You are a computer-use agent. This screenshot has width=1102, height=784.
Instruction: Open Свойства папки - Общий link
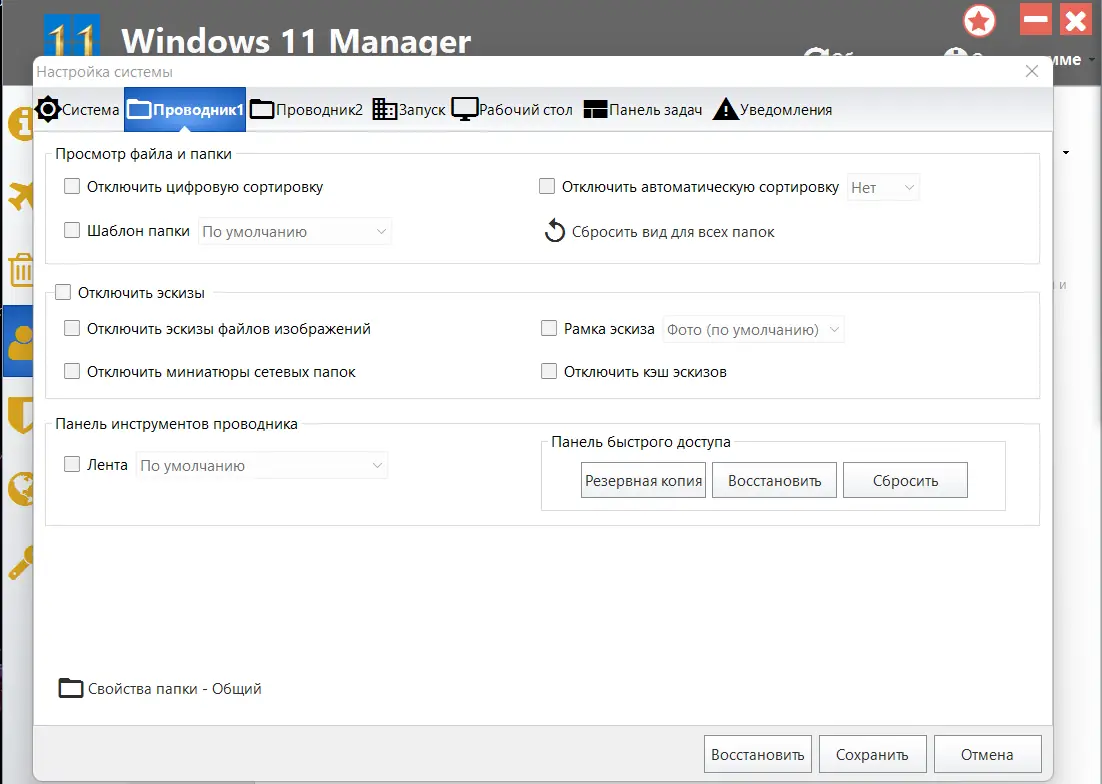174,688
